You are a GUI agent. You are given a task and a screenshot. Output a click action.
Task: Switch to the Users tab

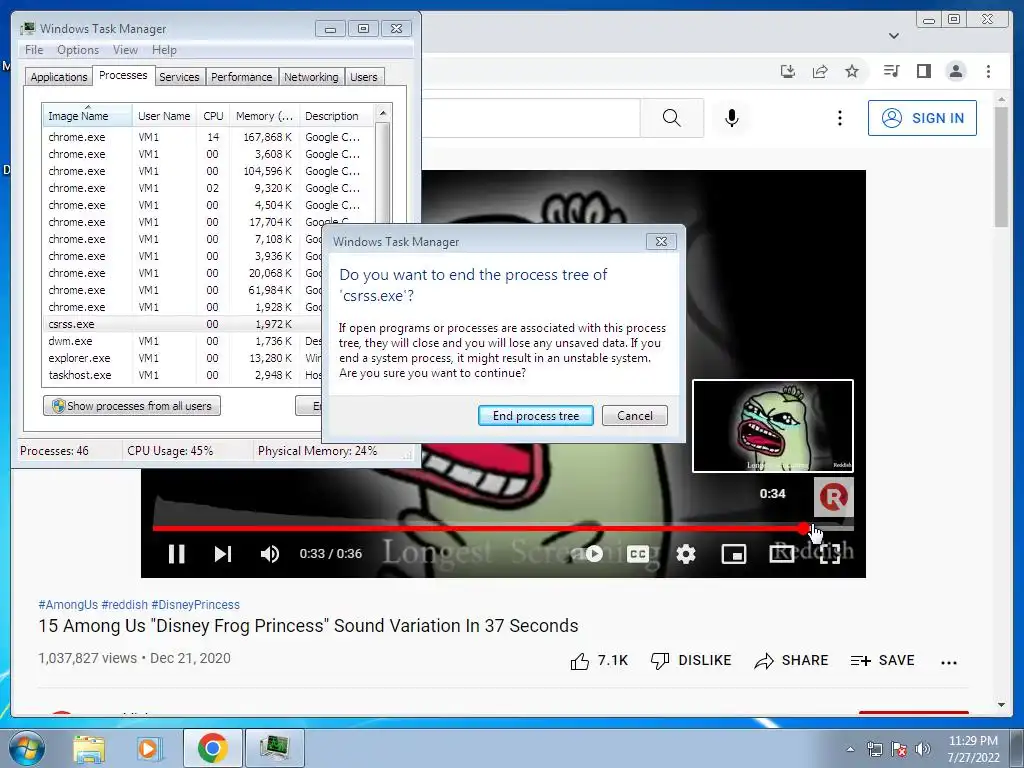pyautogui.click(x=363, y=77)
